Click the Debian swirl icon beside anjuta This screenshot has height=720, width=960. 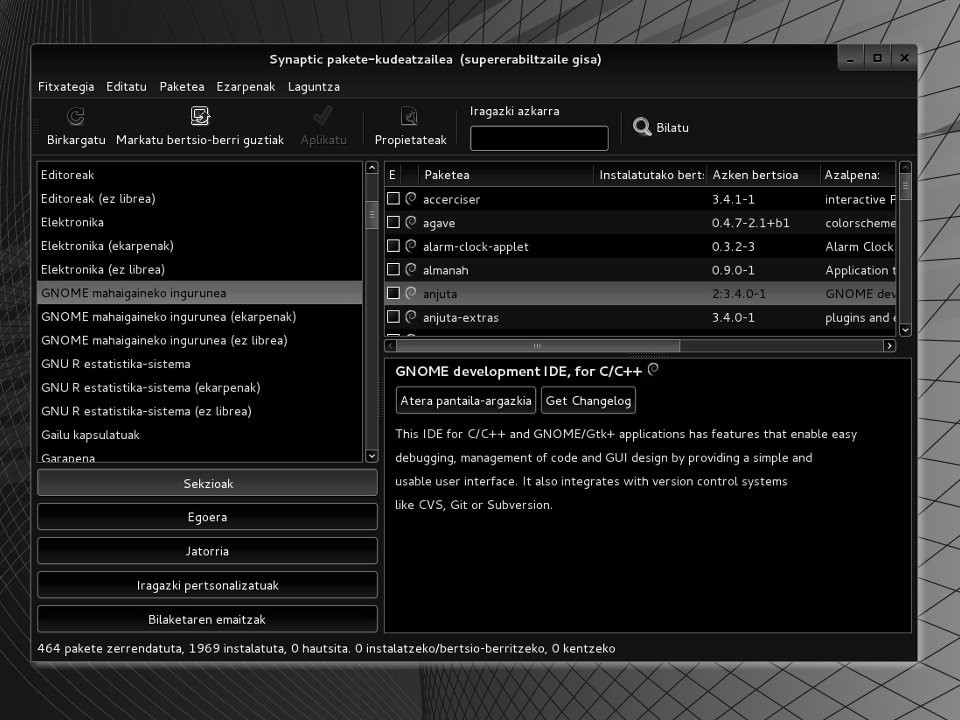click(x=411, y=293)
